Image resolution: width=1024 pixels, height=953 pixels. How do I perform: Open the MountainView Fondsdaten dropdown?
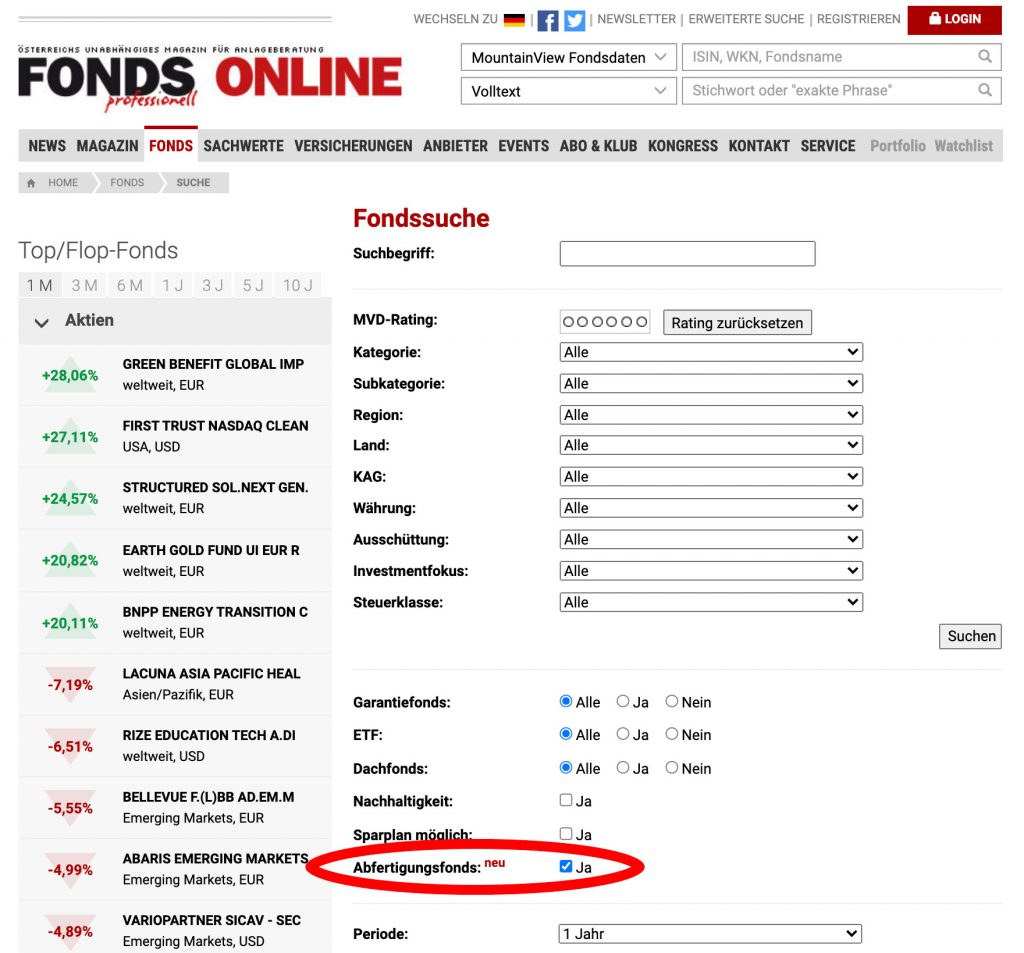point(569,57)
